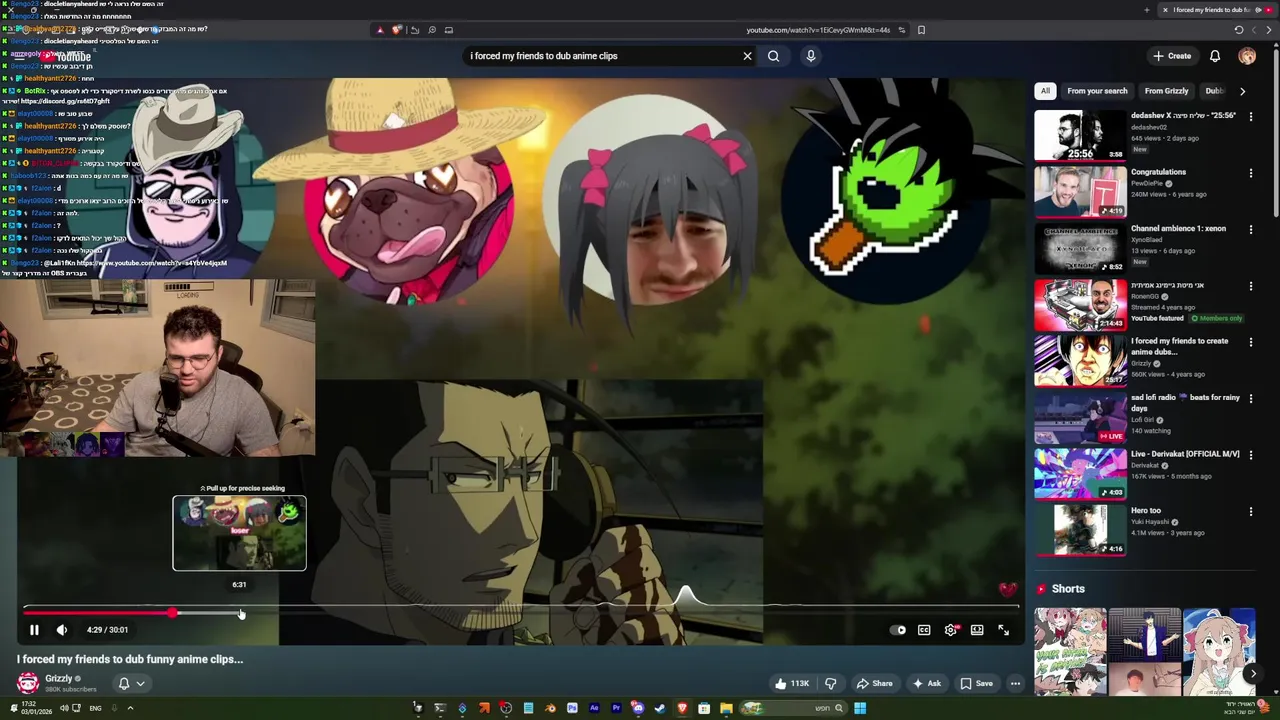Select the From Grizzly chip

1166,91
